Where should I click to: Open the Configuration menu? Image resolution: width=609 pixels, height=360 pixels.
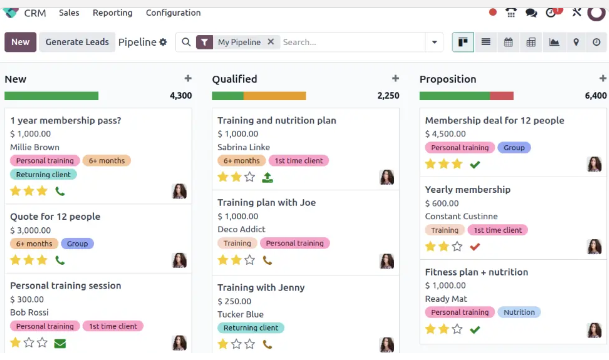pyautogui.click(x=173, y=13)
